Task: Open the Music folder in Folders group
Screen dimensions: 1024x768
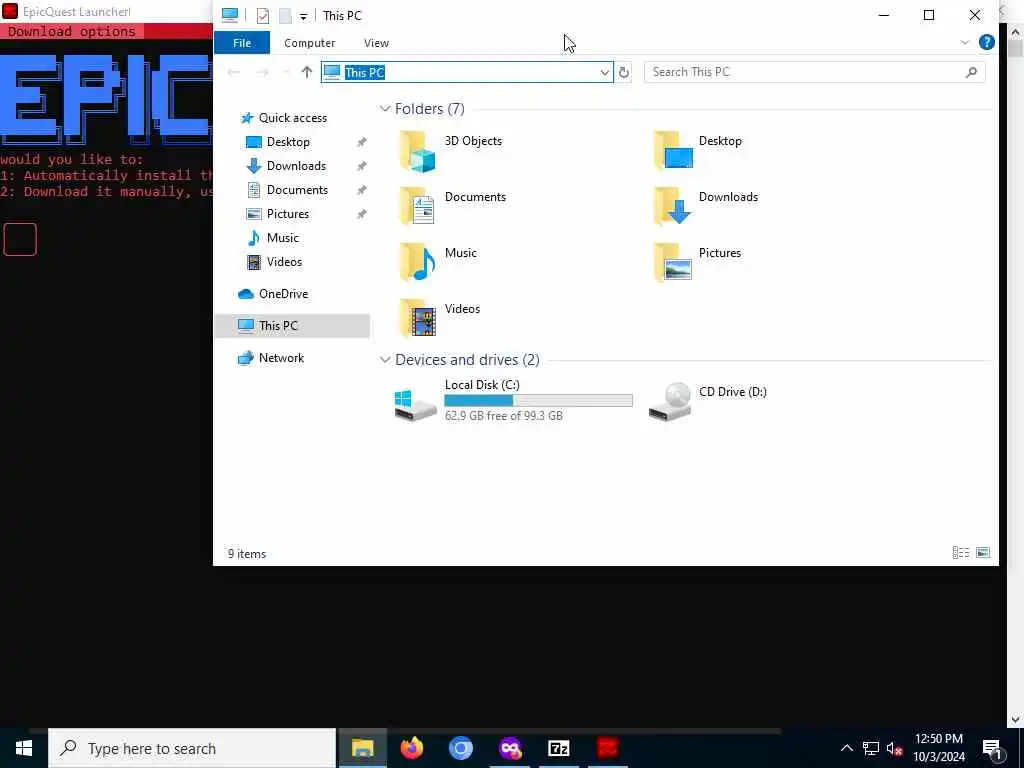Action: (438, 263)
